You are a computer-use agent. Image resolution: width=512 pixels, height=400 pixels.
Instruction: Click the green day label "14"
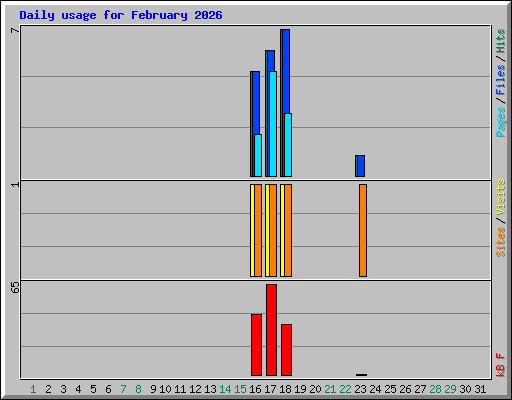(225, 389)
